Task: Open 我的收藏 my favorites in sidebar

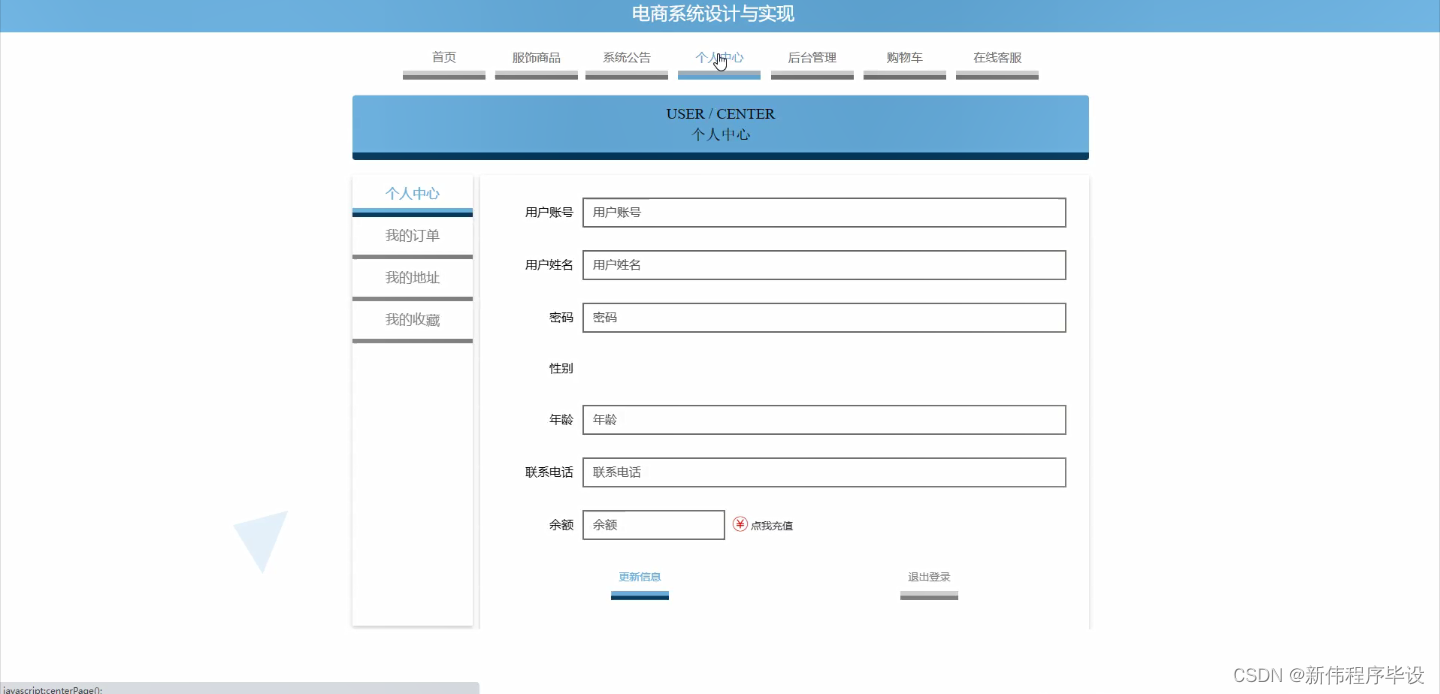Action: click(x=412, y=319)
